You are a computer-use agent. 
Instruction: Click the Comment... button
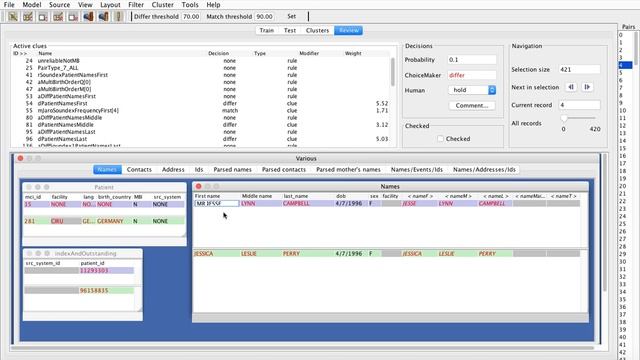tap(472, 105)
